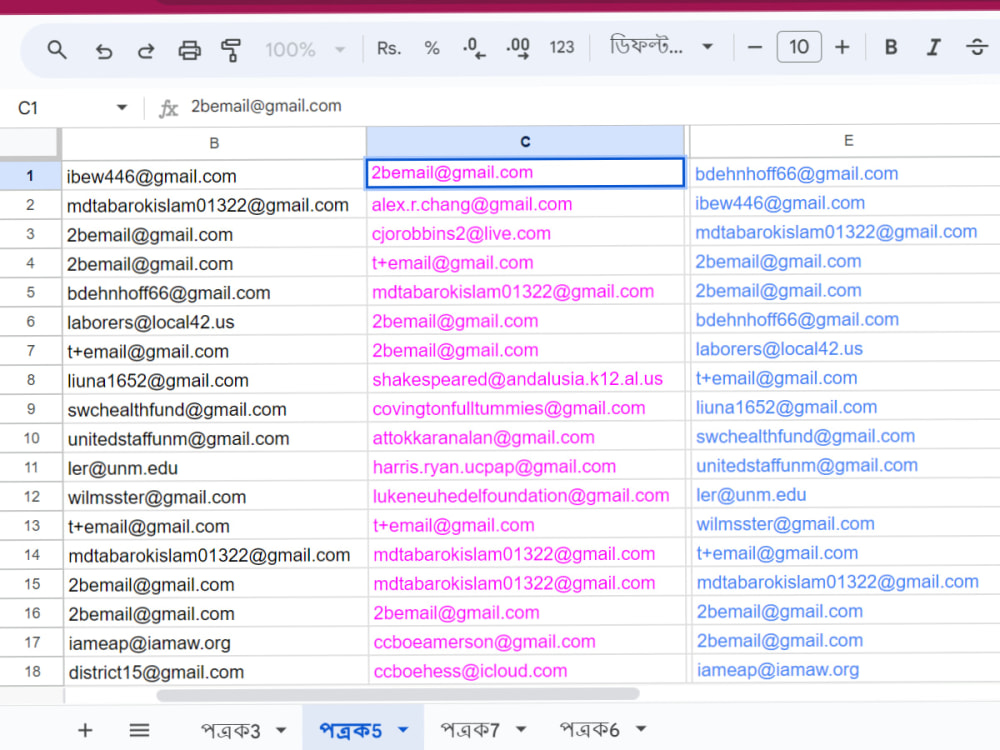Click the fx function icon
Viewport: 1000px width, 750px height.
[x=168, y=108]
